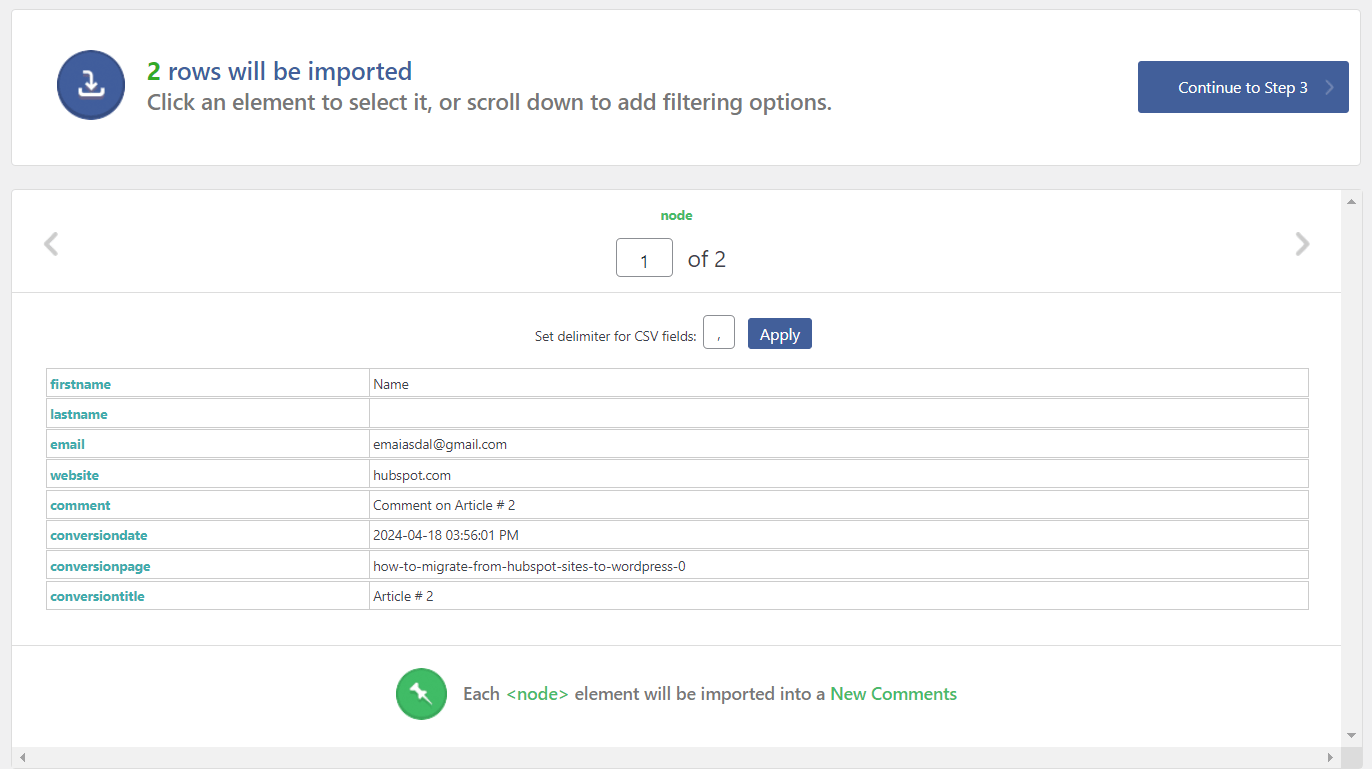Viewport: 1372px width, 769px height.
Task: Select the comment field label
Action: [81, 505]
